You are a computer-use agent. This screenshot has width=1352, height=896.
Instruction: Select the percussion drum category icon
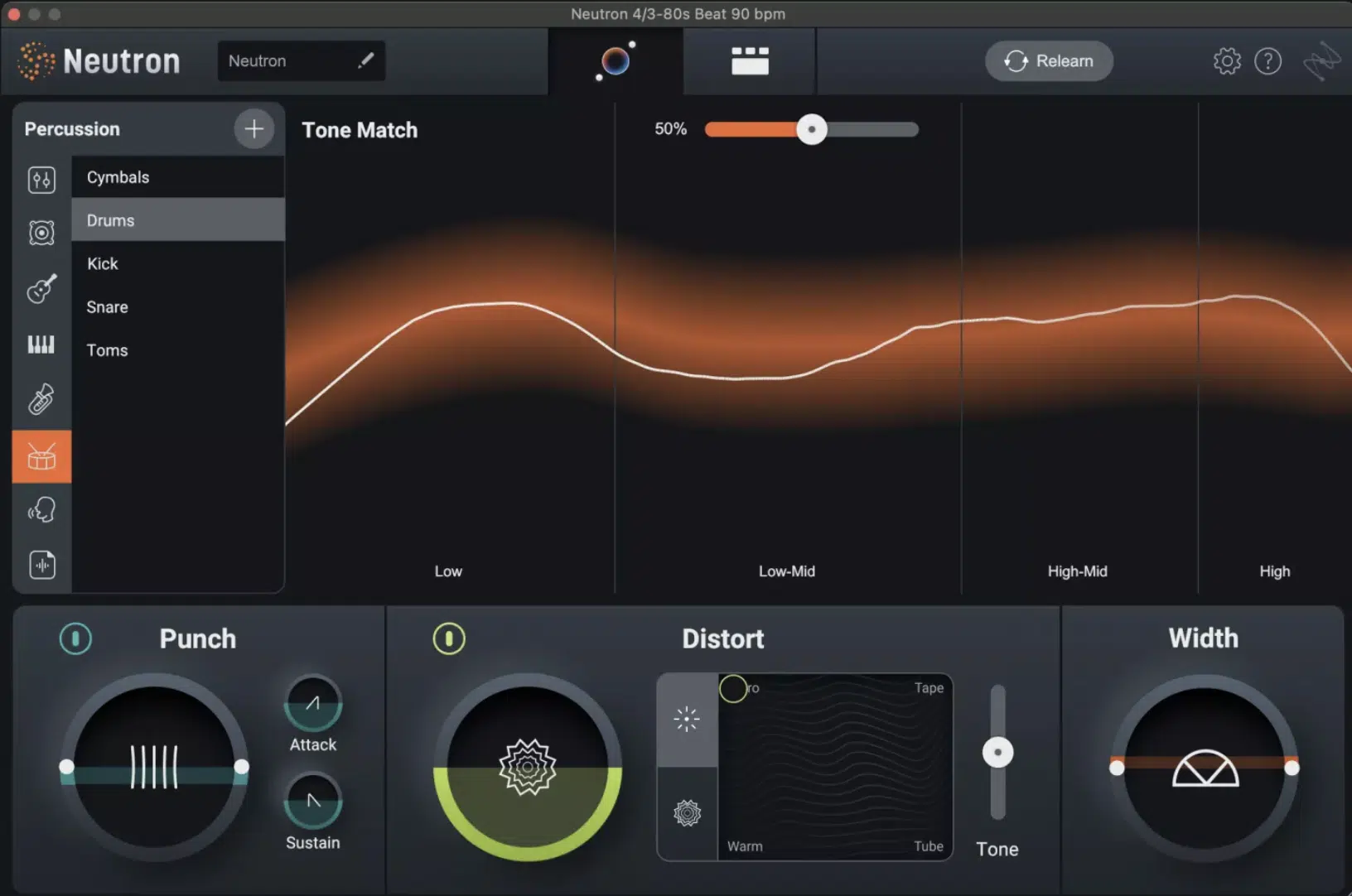point(41,456)
